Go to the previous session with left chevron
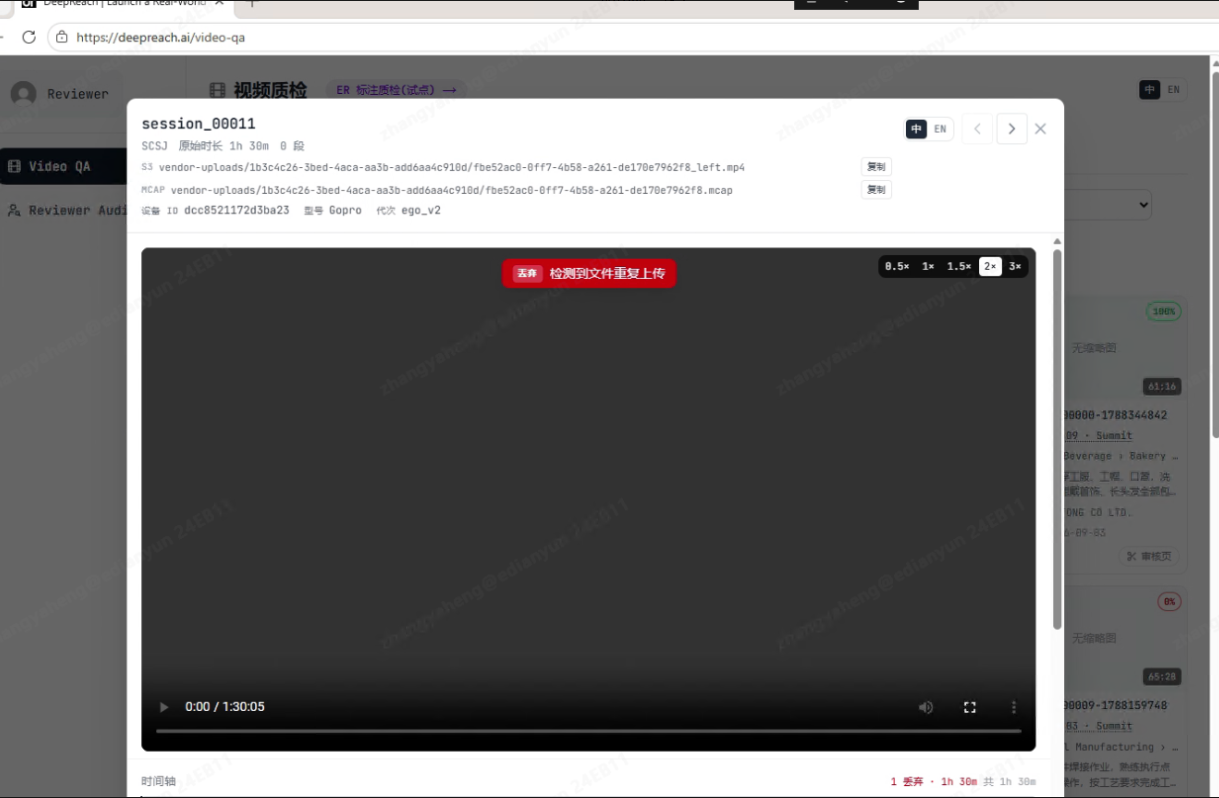The width and height of the screenshot is (1219, 798). (x=978, y=129)
